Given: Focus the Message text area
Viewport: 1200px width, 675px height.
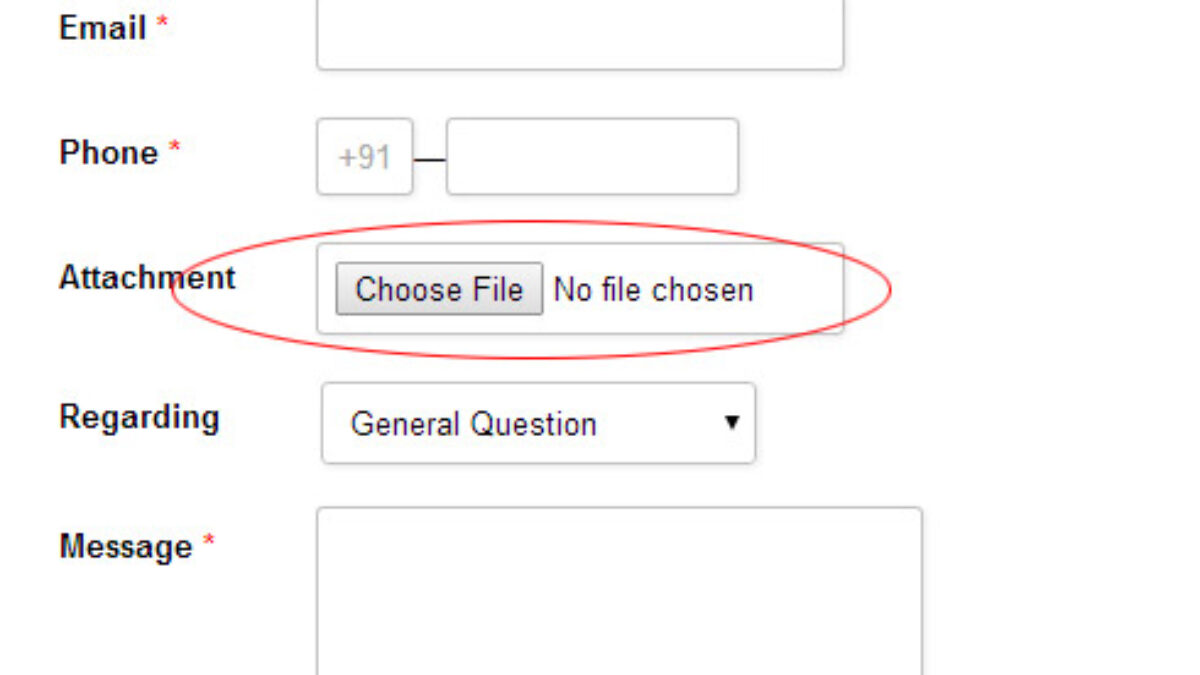Looking at the screenshot, I should (x=619, y=590).
